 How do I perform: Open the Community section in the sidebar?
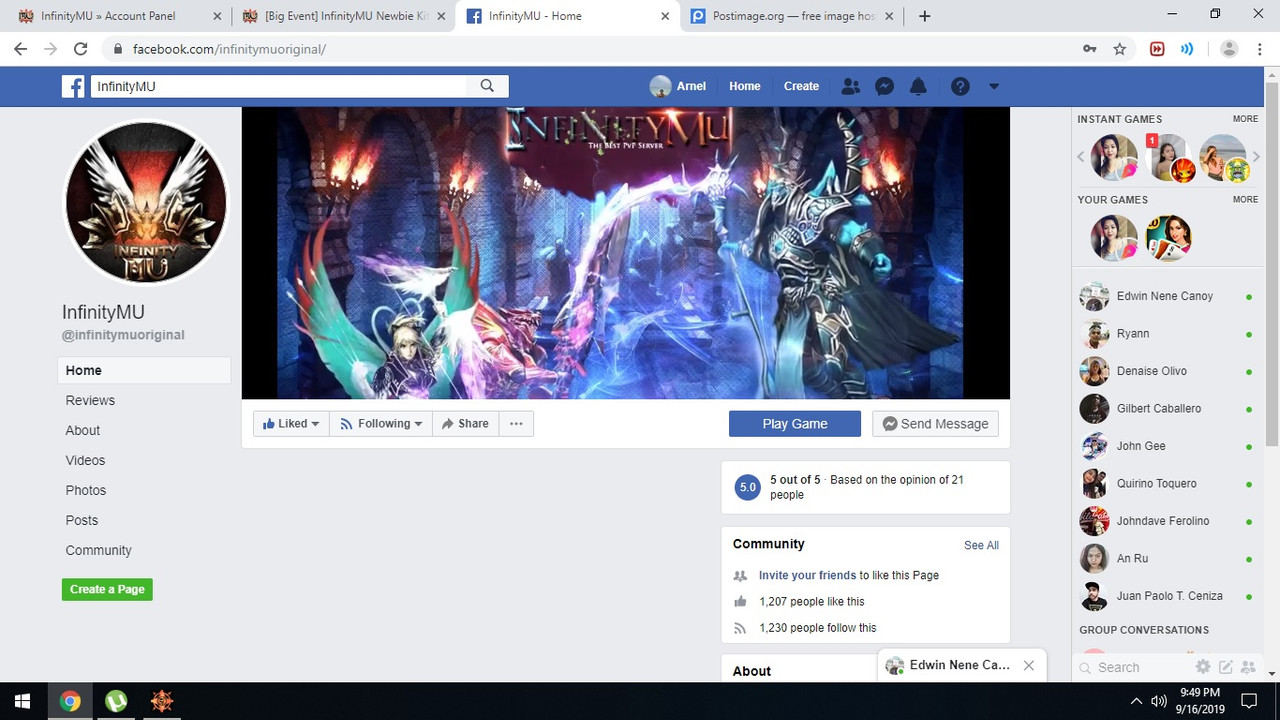[x=98, y=550]
